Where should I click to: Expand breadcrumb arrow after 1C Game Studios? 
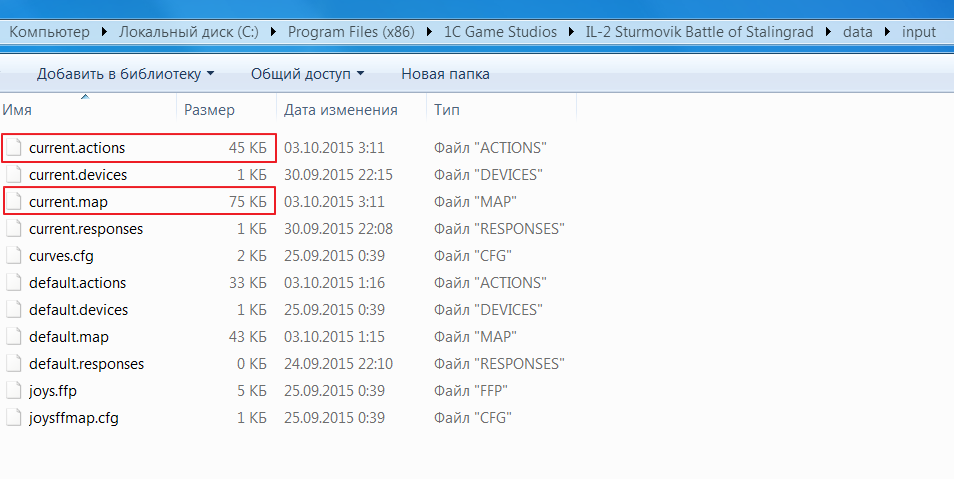(x=571, y=32)
